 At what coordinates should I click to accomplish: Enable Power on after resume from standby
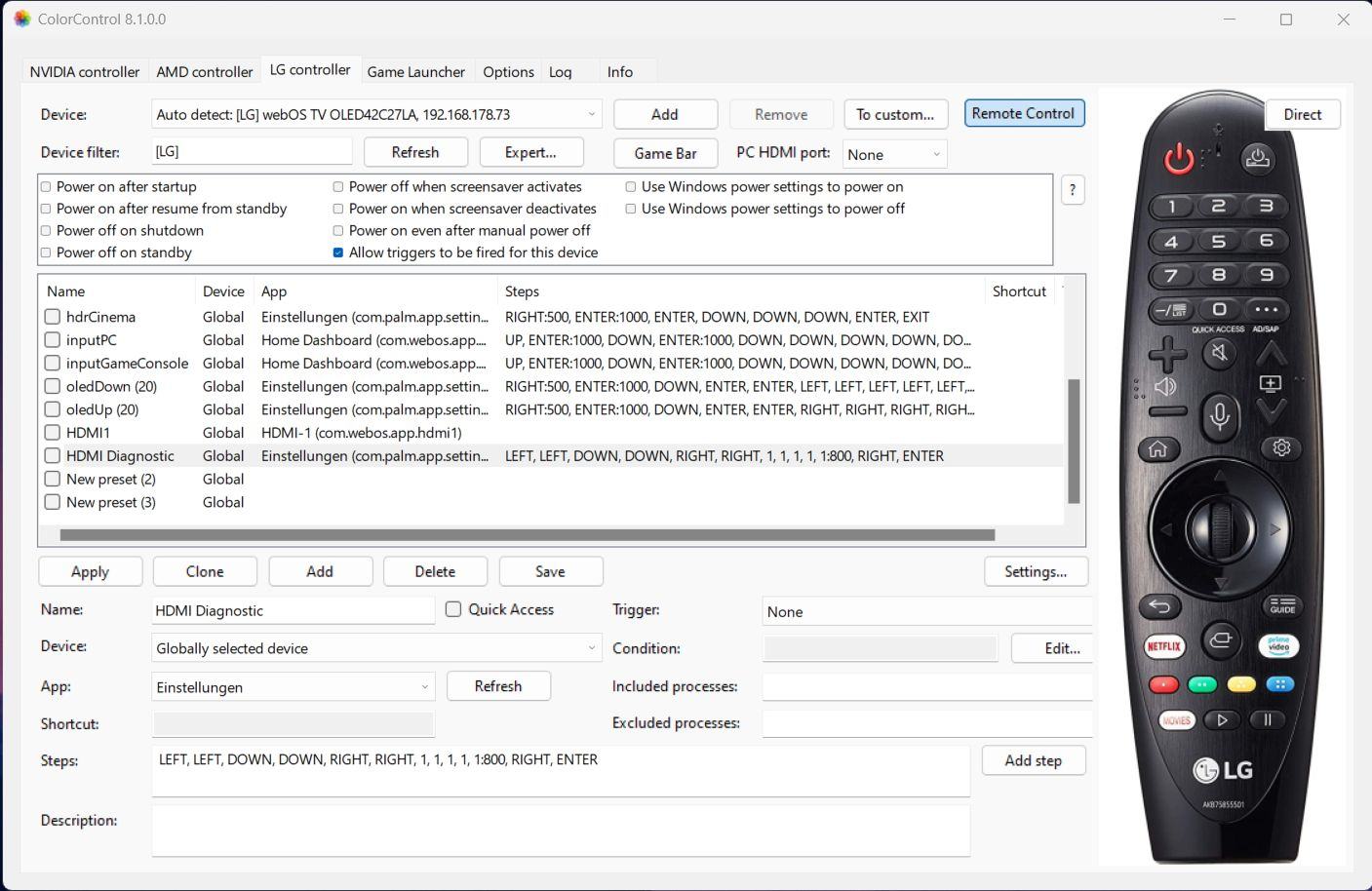point(46,209)
